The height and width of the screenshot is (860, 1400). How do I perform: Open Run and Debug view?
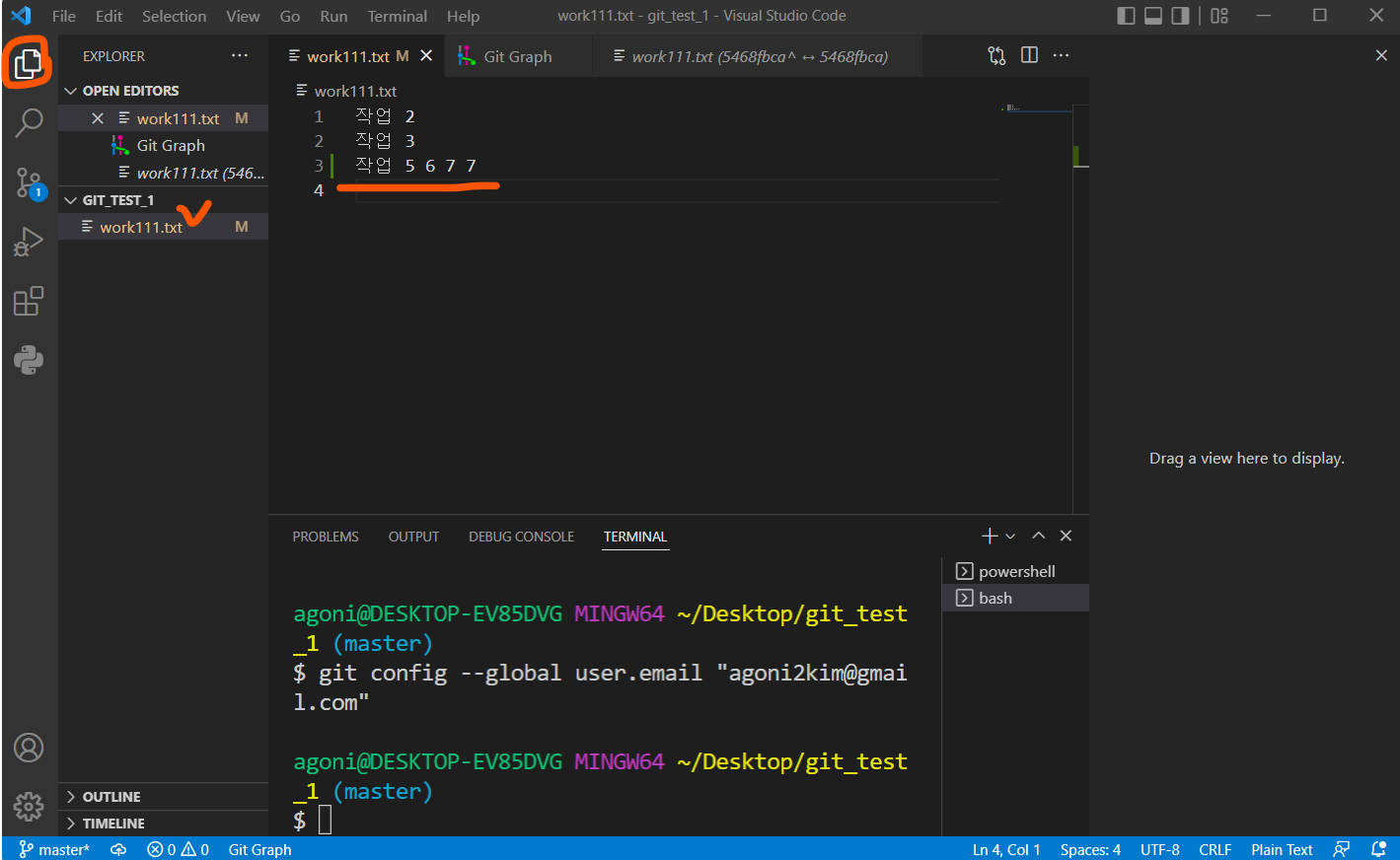click(29, 242)
